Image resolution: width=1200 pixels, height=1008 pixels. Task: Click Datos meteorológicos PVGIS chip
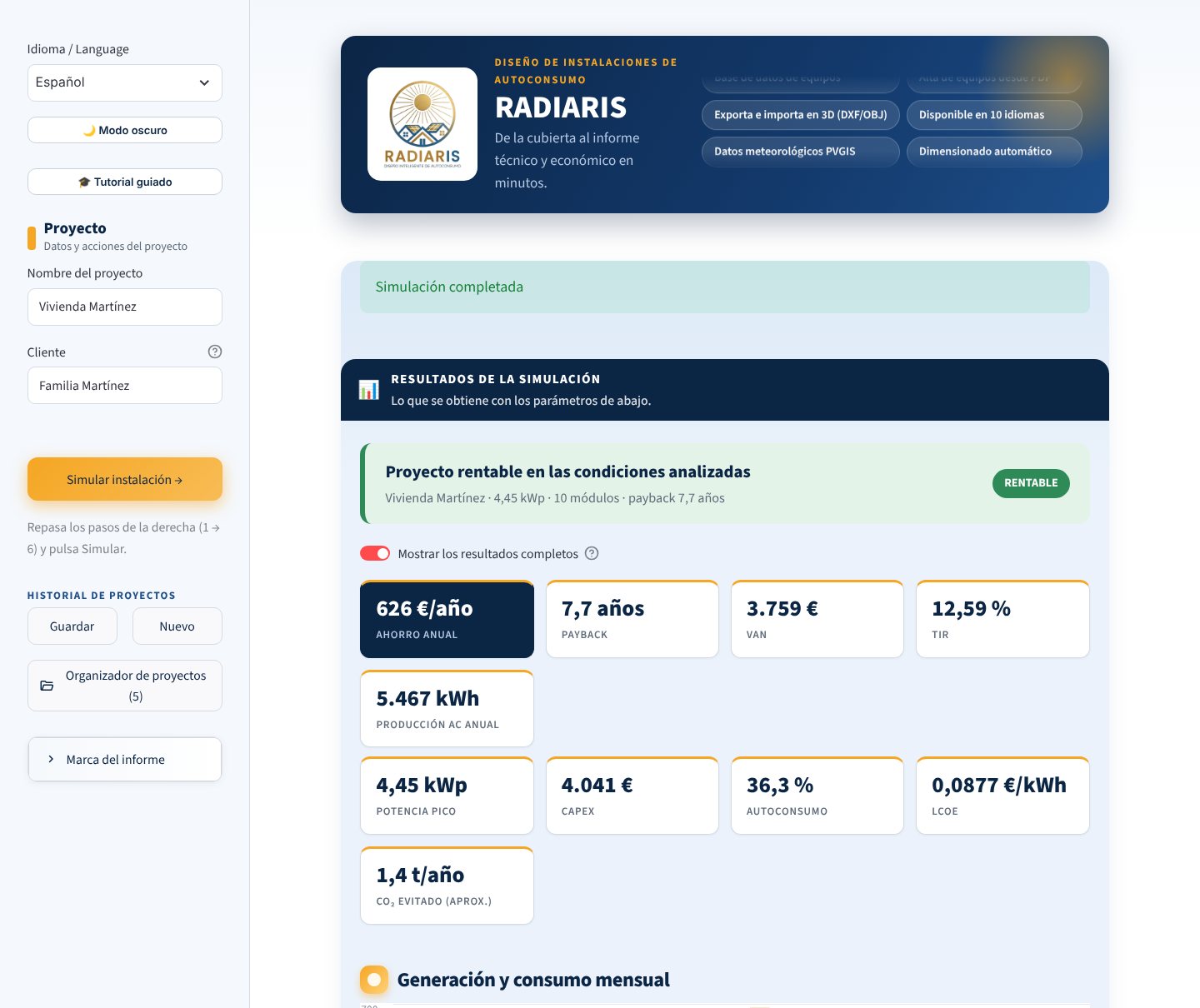pyautogui.click(x=801, y=152)
